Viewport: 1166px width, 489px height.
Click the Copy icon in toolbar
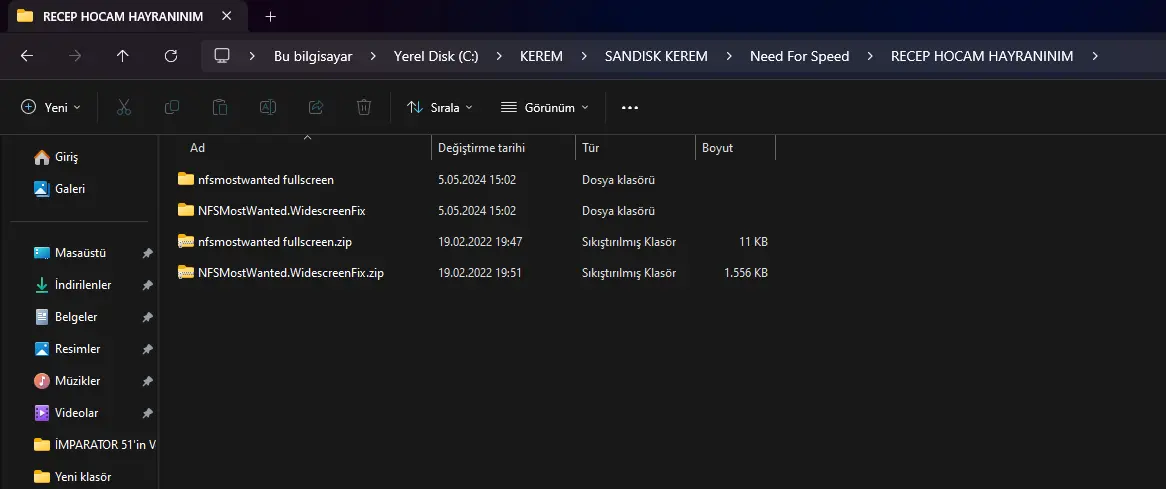coord(171,107)
